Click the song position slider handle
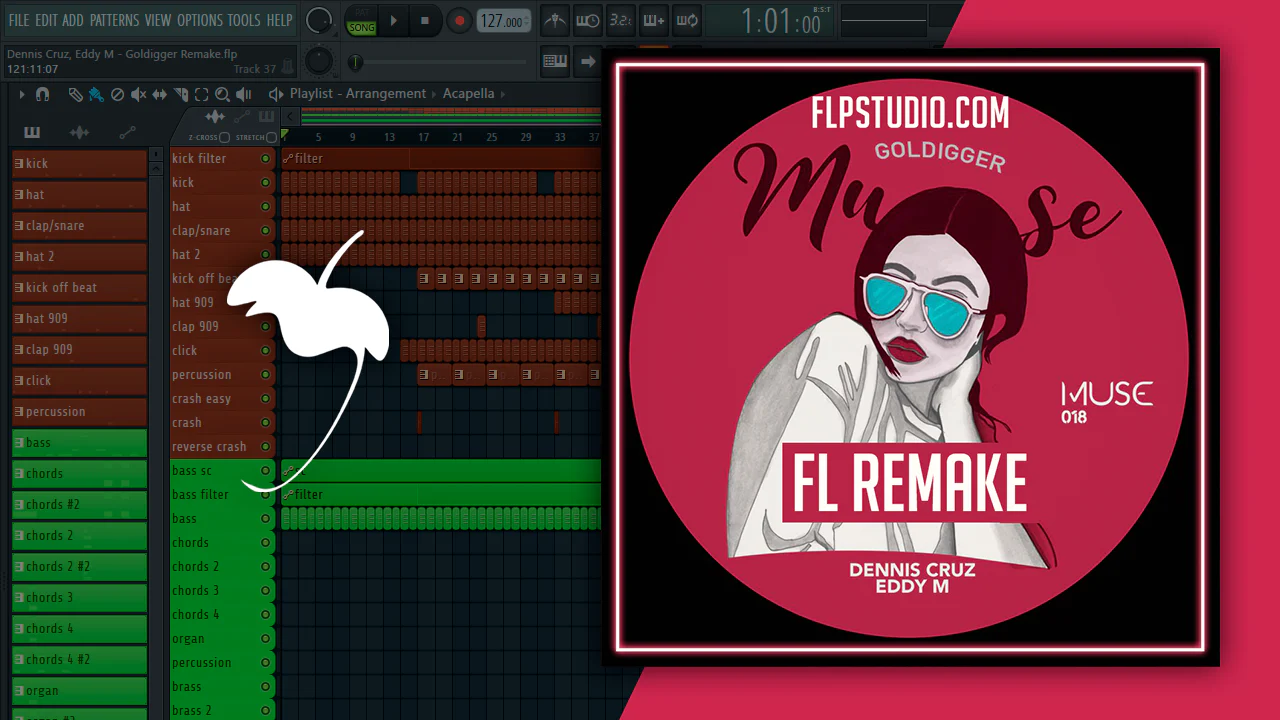 [x=355, y=62]
